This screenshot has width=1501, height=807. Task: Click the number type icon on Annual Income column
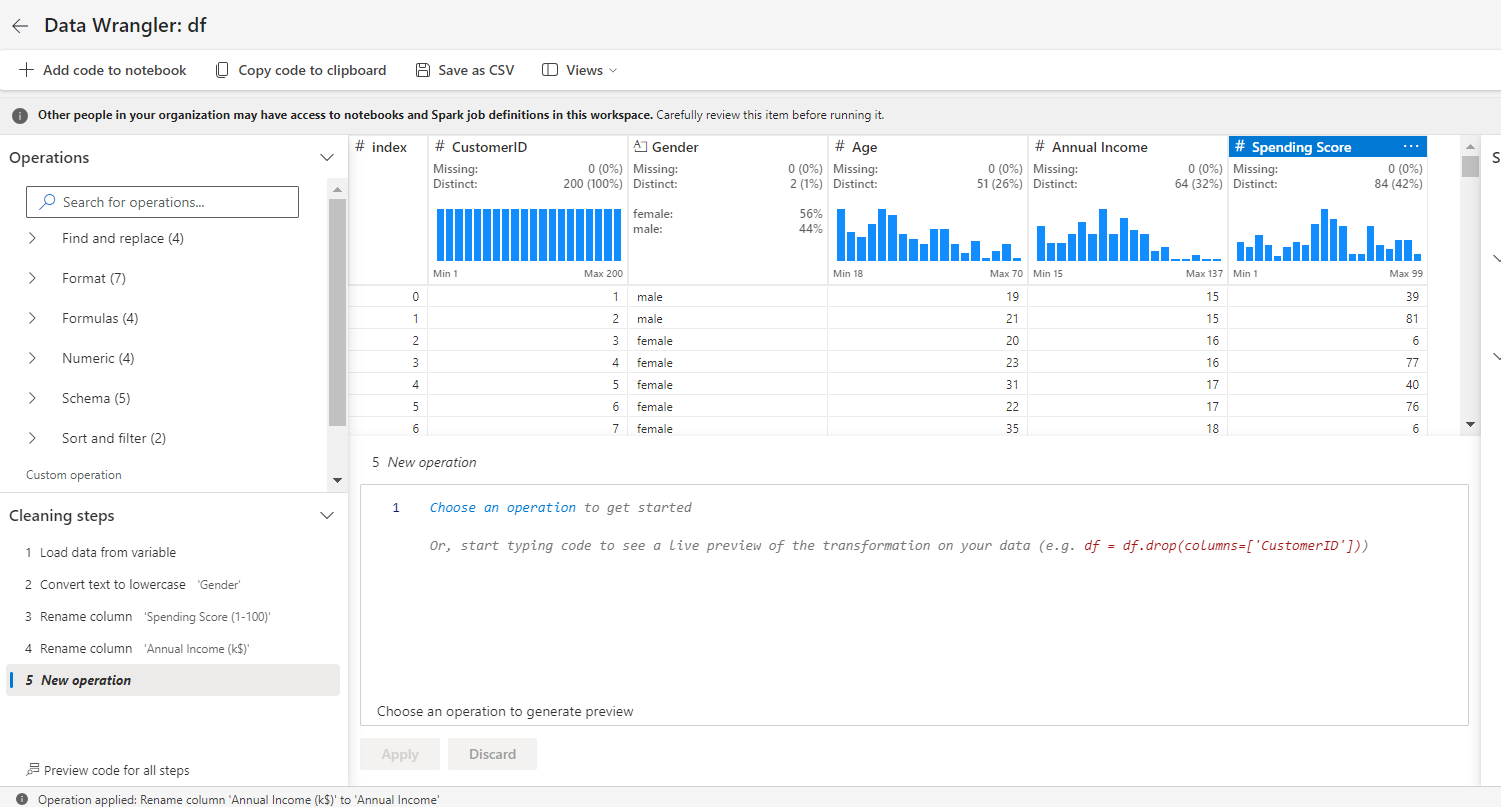[x=1040, y=147]
